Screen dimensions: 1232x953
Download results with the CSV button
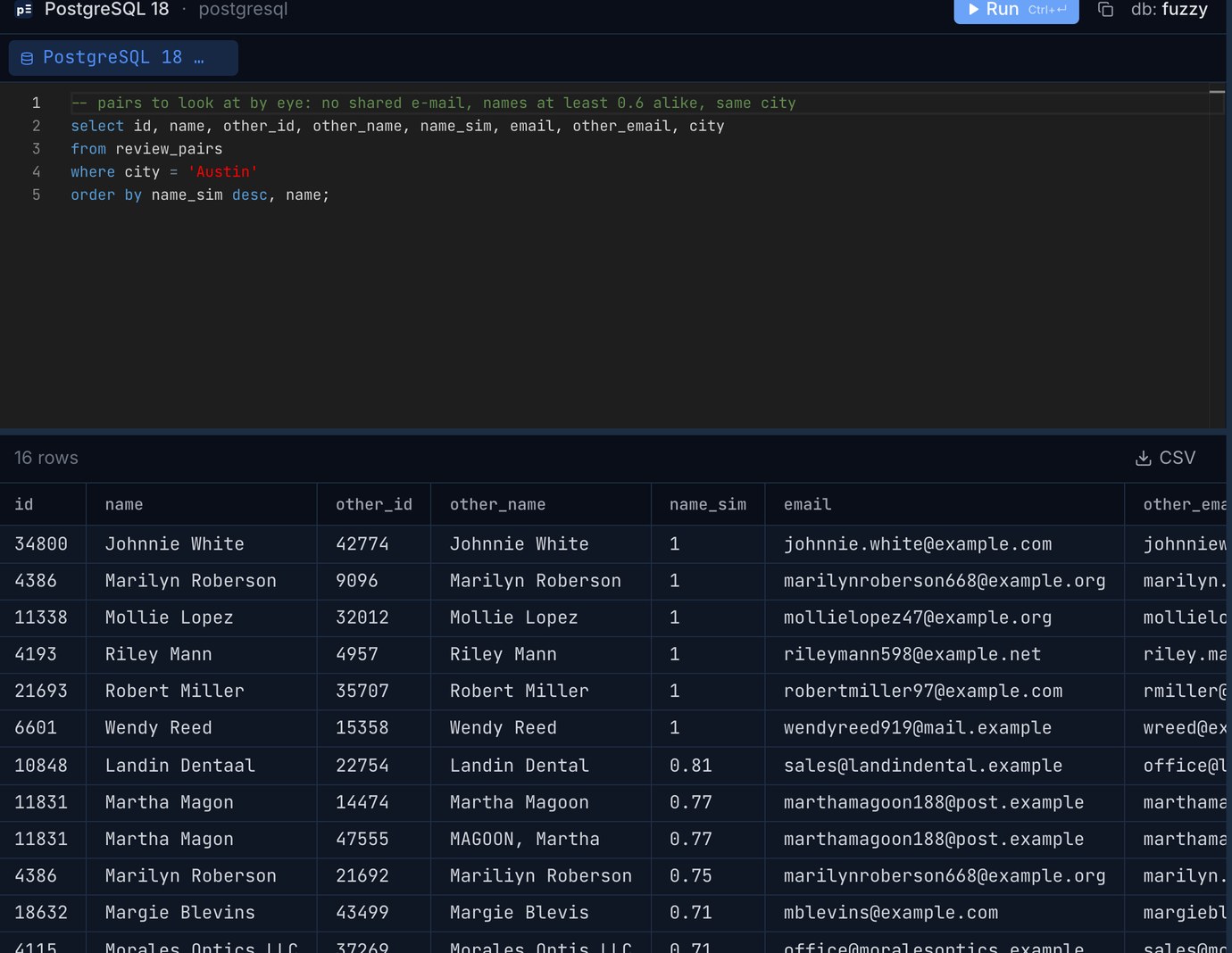click(1165, 458)
